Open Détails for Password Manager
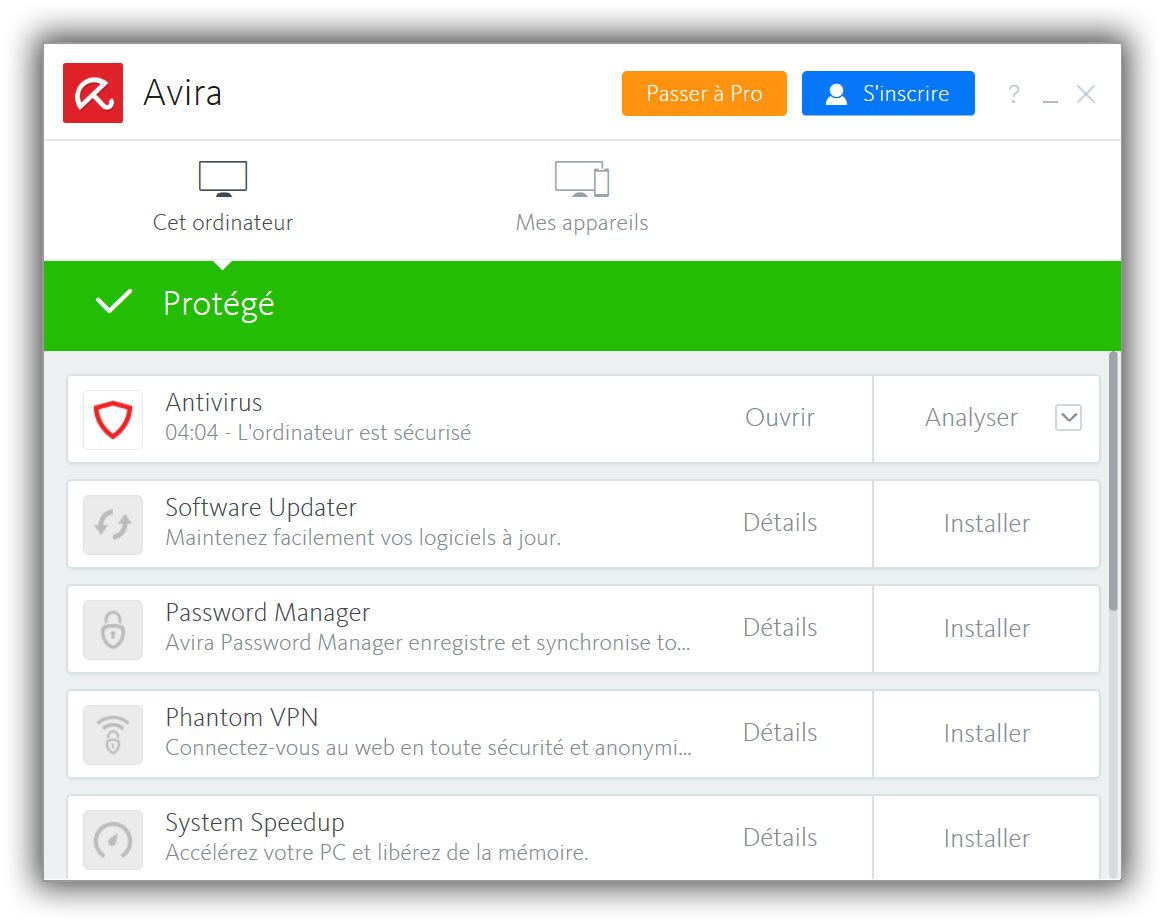Screen dimensions: 1164x924 779,627
